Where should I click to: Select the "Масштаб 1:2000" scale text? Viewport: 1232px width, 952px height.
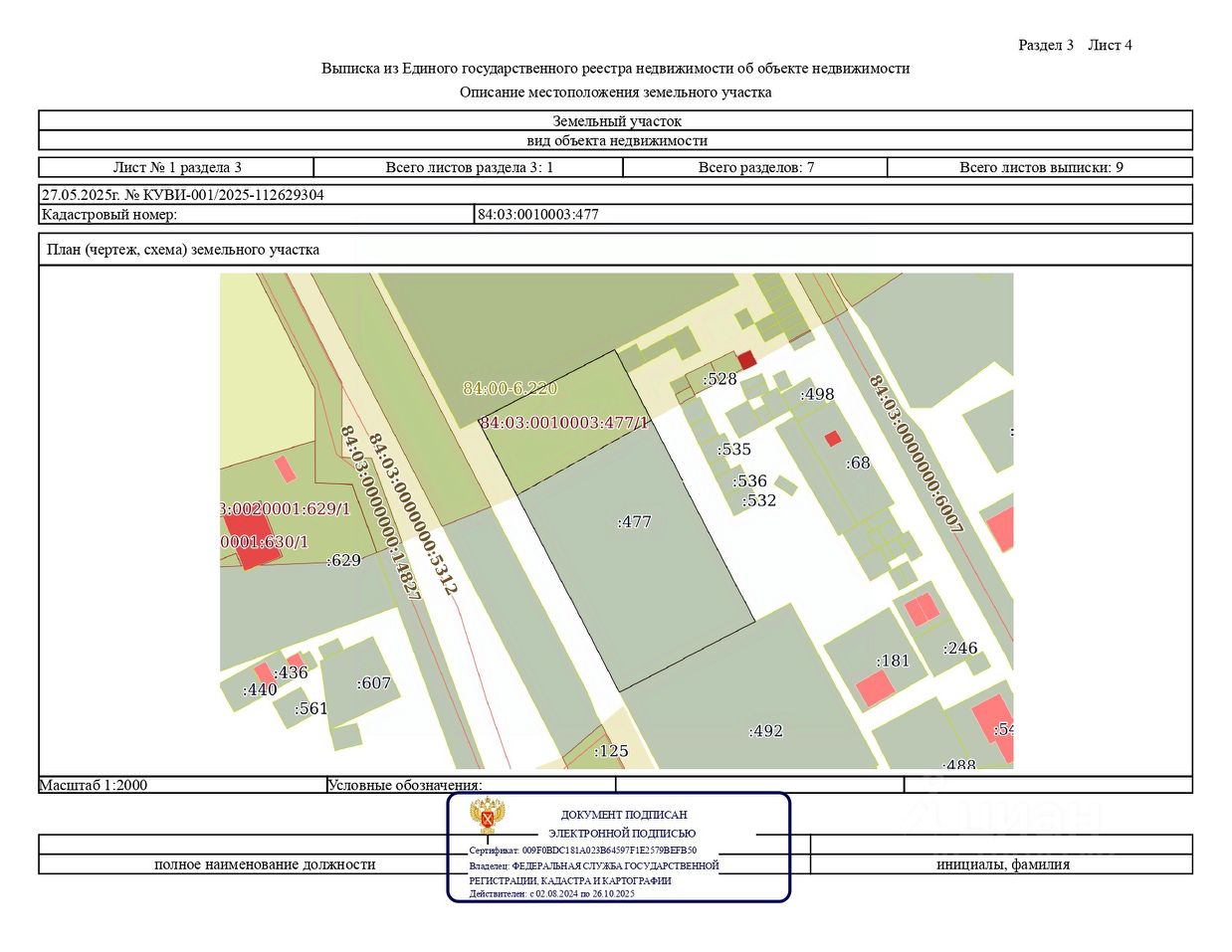[x=94, y=785]
